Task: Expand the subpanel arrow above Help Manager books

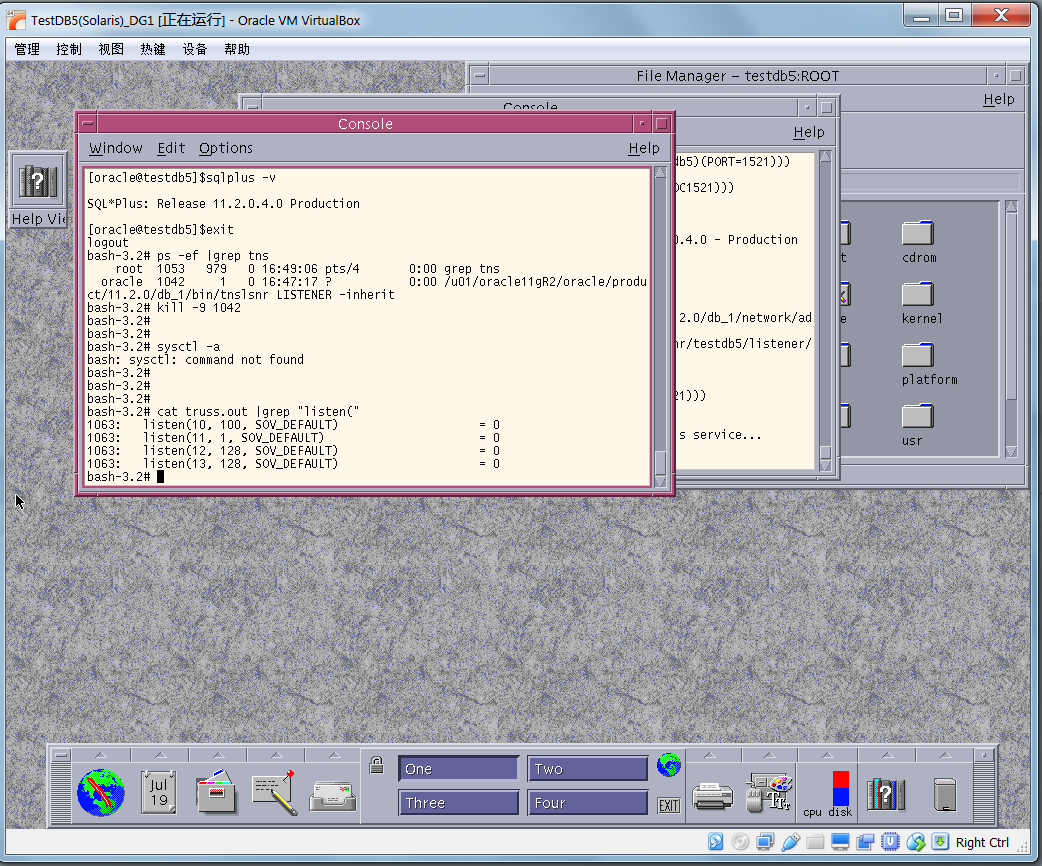Action: click(x=887, y=755)
